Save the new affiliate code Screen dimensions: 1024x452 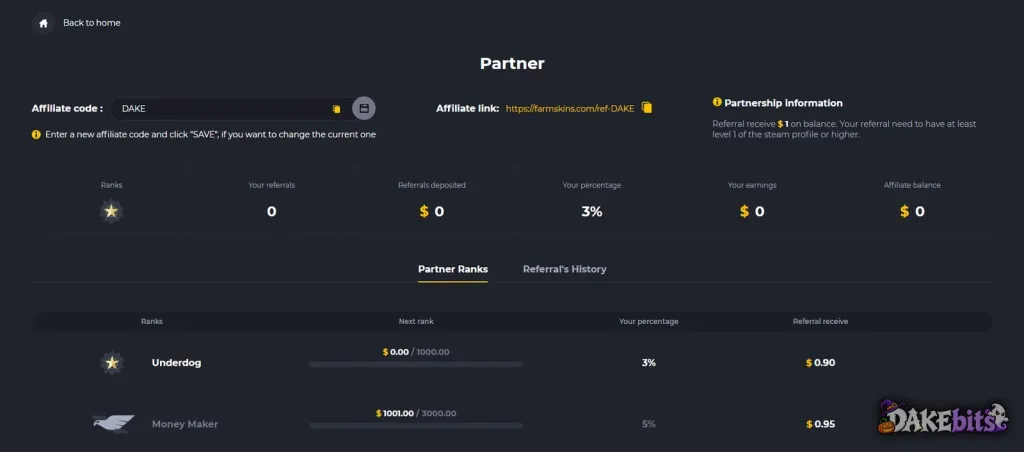364,108
